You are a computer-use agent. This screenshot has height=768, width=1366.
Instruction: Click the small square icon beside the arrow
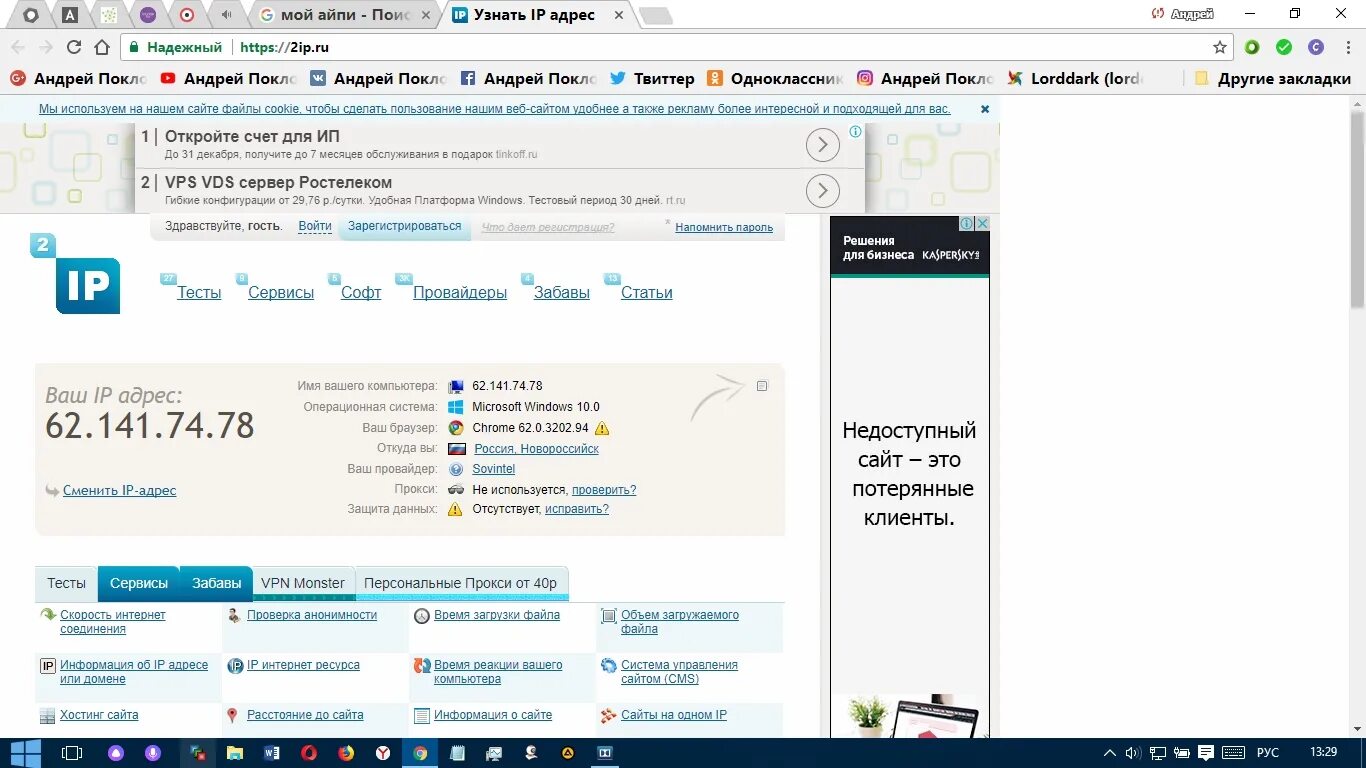click(x=762, y=386)
